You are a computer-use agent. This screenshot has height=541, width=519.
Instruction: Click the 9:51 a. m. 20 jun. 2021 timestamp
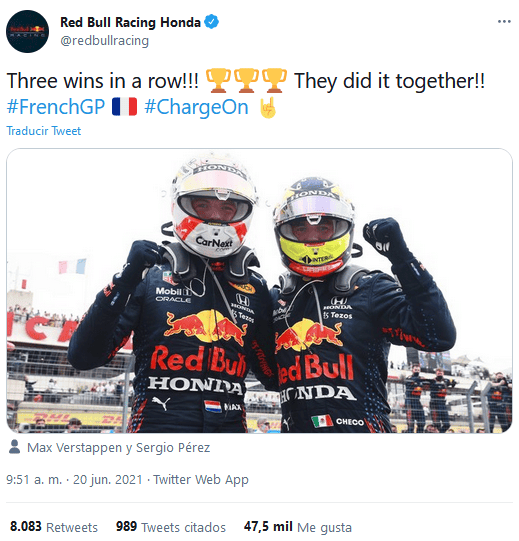tap(74, 480)
